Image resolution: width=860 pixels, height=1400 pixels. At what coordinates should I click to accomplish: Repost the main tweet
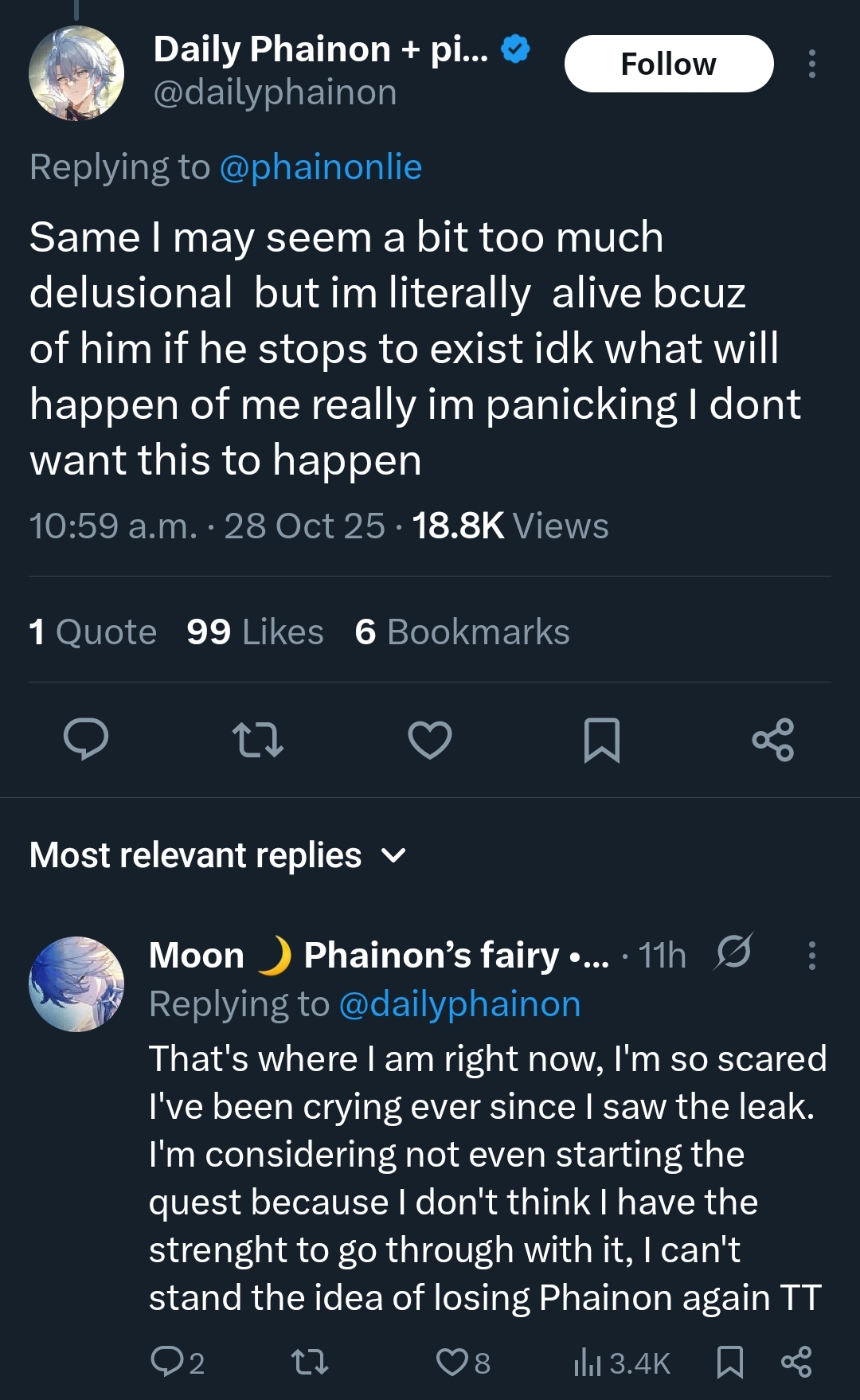[257, 739]
